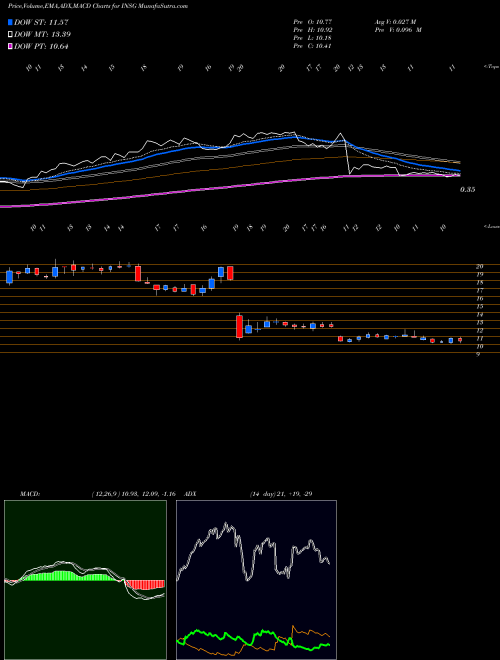Open the dark-blue ADX indicator panel

click(x=256, y=580)
